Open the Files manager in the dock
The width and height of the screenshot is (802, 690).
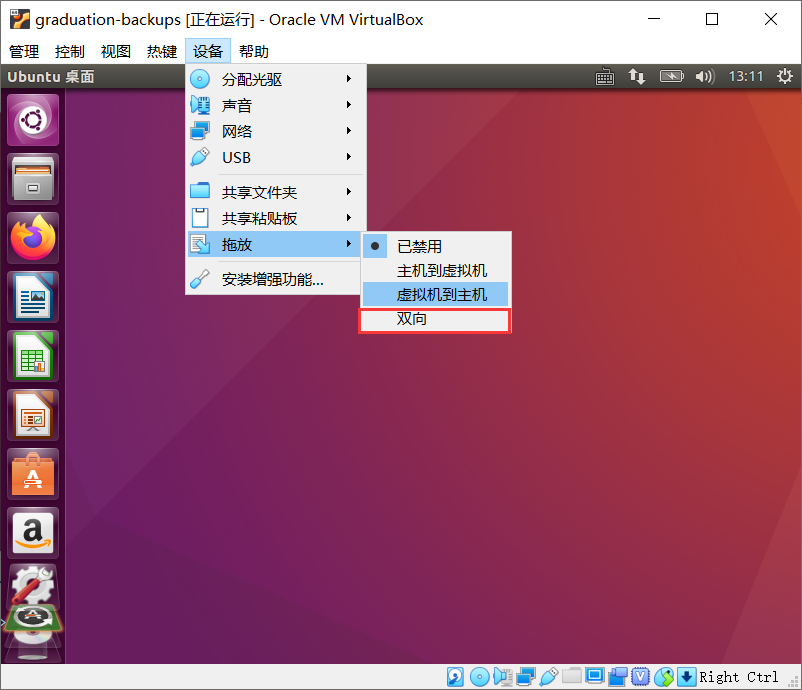coord(33,179)
